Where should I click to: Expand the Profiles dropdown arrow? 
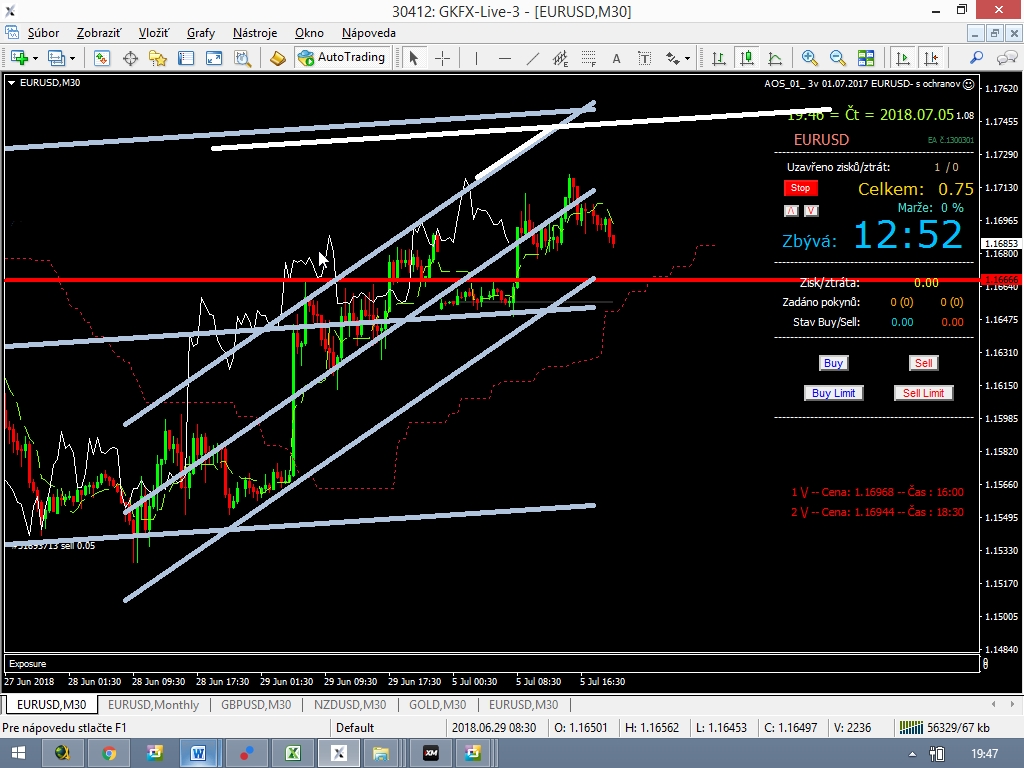(x=72, y=58)
